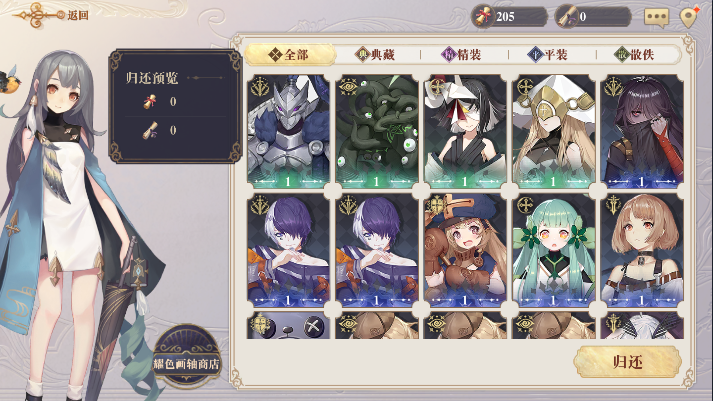Select the dark-haired masked girl card
This screenshot has height=401, width=713.
(x=642, y=132)
